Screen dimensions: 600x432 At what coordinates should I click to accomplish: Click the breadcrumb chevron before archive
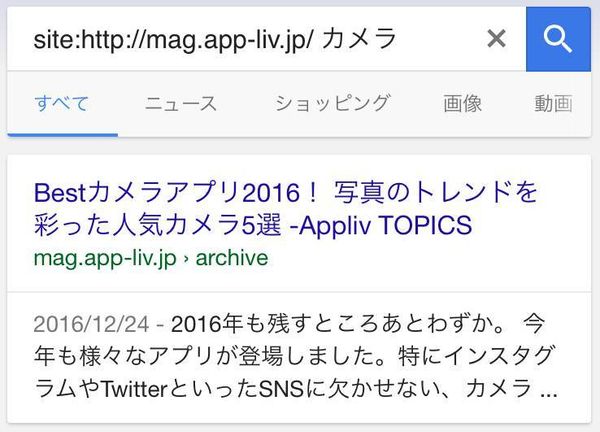(x=186, y=259)
